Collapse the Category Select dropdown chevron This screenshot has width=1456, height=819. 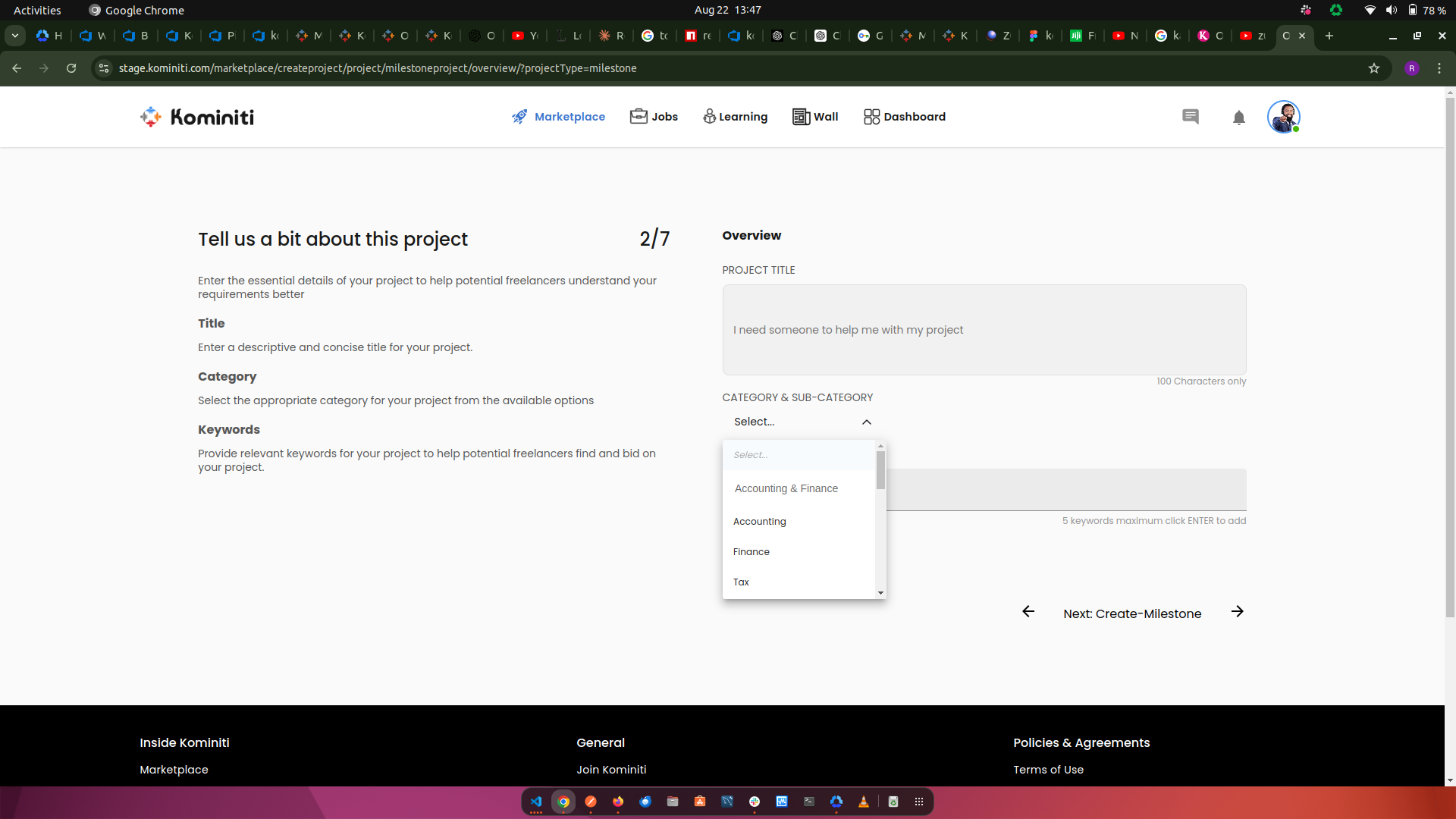click(x=866, y=422)
